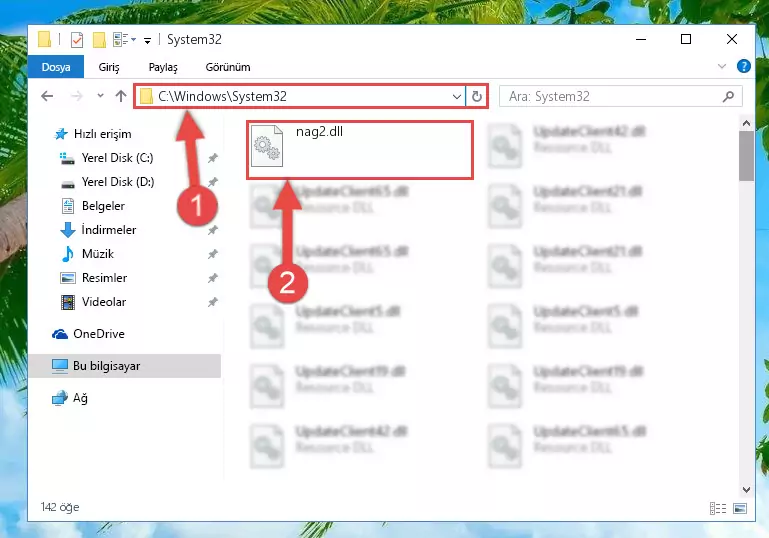The height and width of the screenshot is (538, 769).
Task: Expand the ribbon with the chevron
Action: [x=721, y=66]
